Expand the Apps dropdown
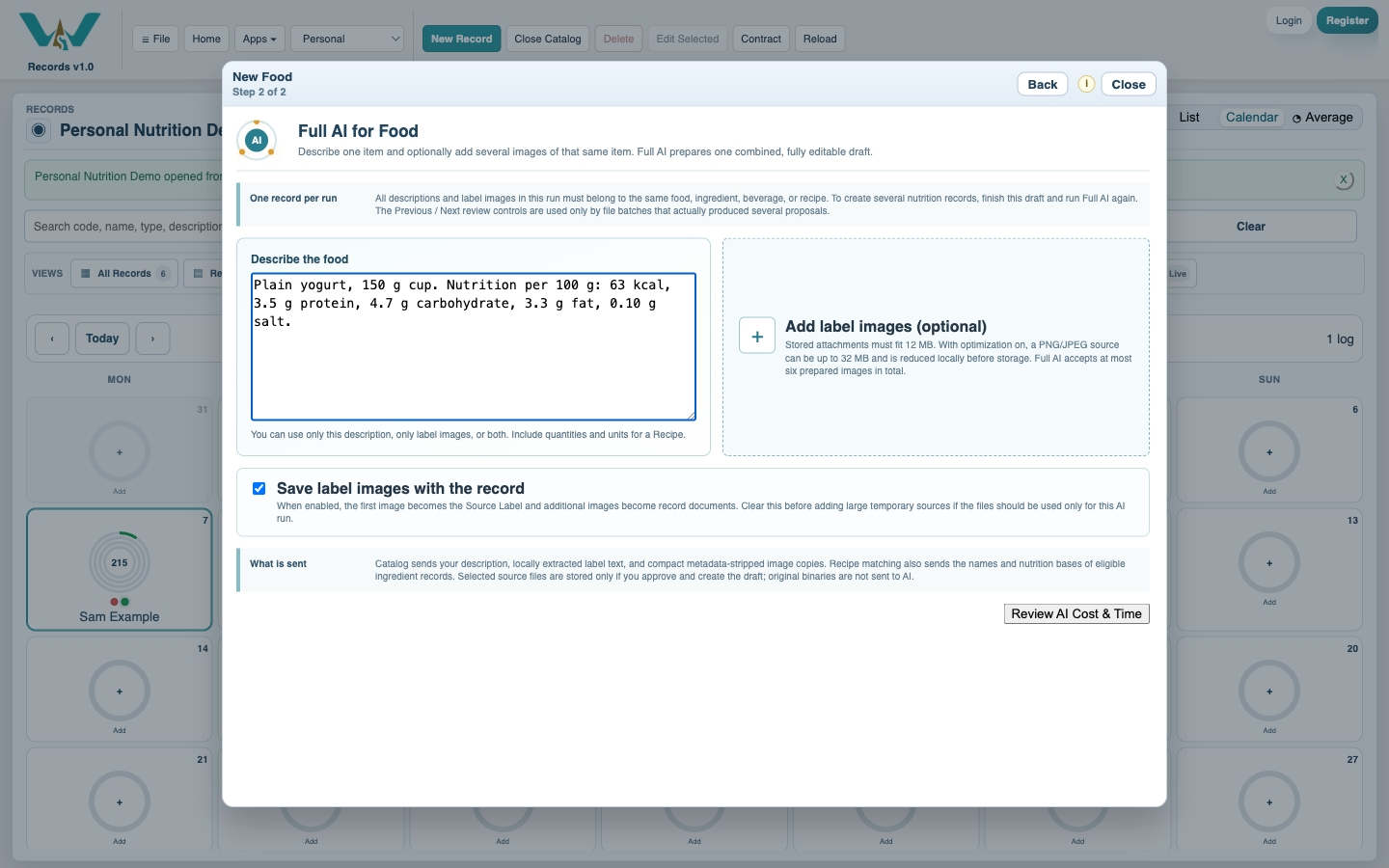Image resolution: width=1389 pixels, height=868 pixels. point(259,39)
